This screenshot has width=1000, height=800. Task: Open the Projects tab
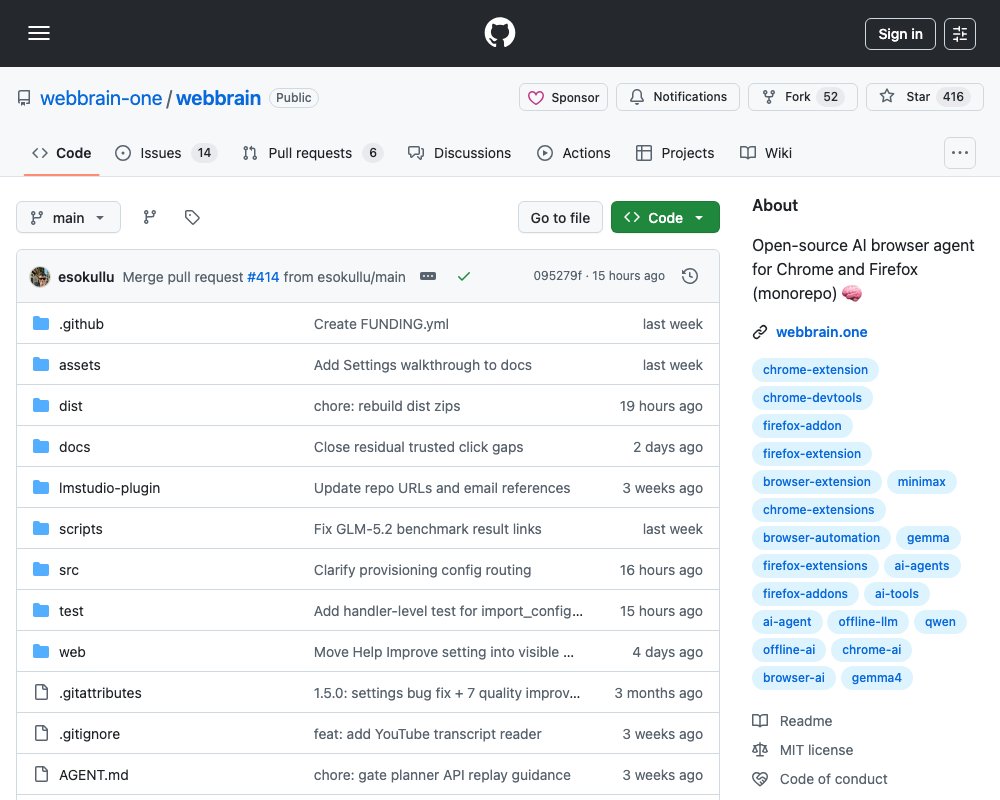675,153
